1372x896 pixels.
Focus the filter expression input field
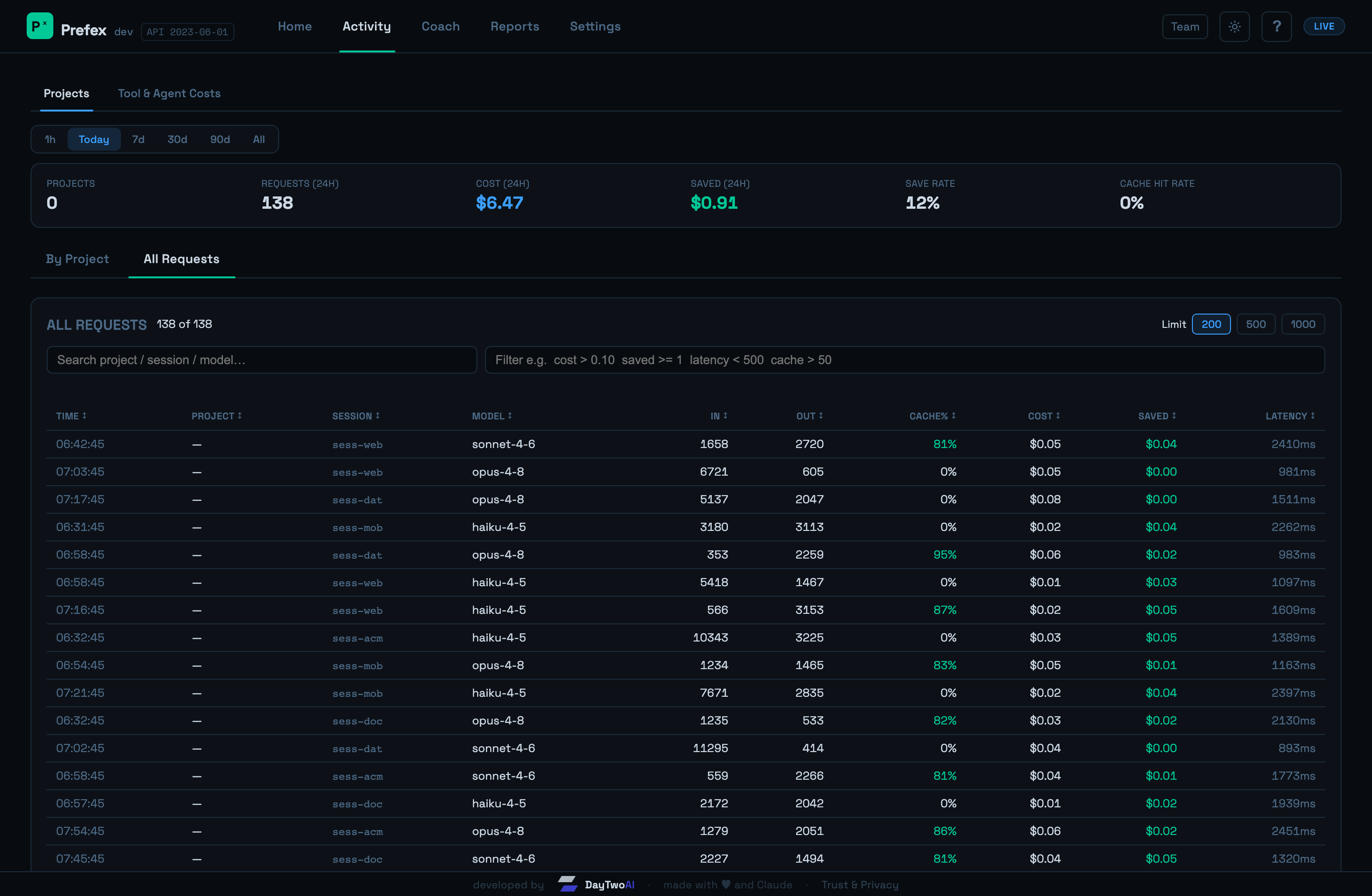pos(905,360)
